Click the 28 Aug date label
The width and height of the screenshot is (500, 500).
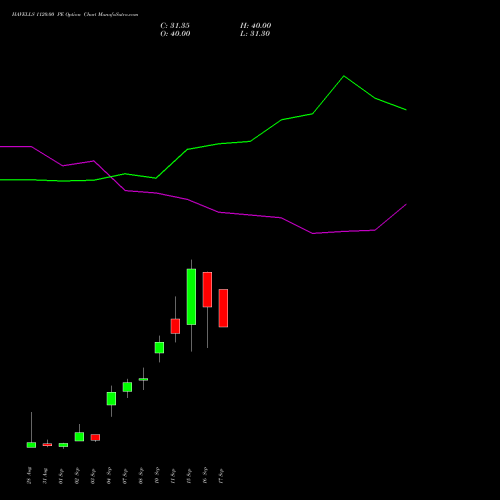click(x=29, y=475)
